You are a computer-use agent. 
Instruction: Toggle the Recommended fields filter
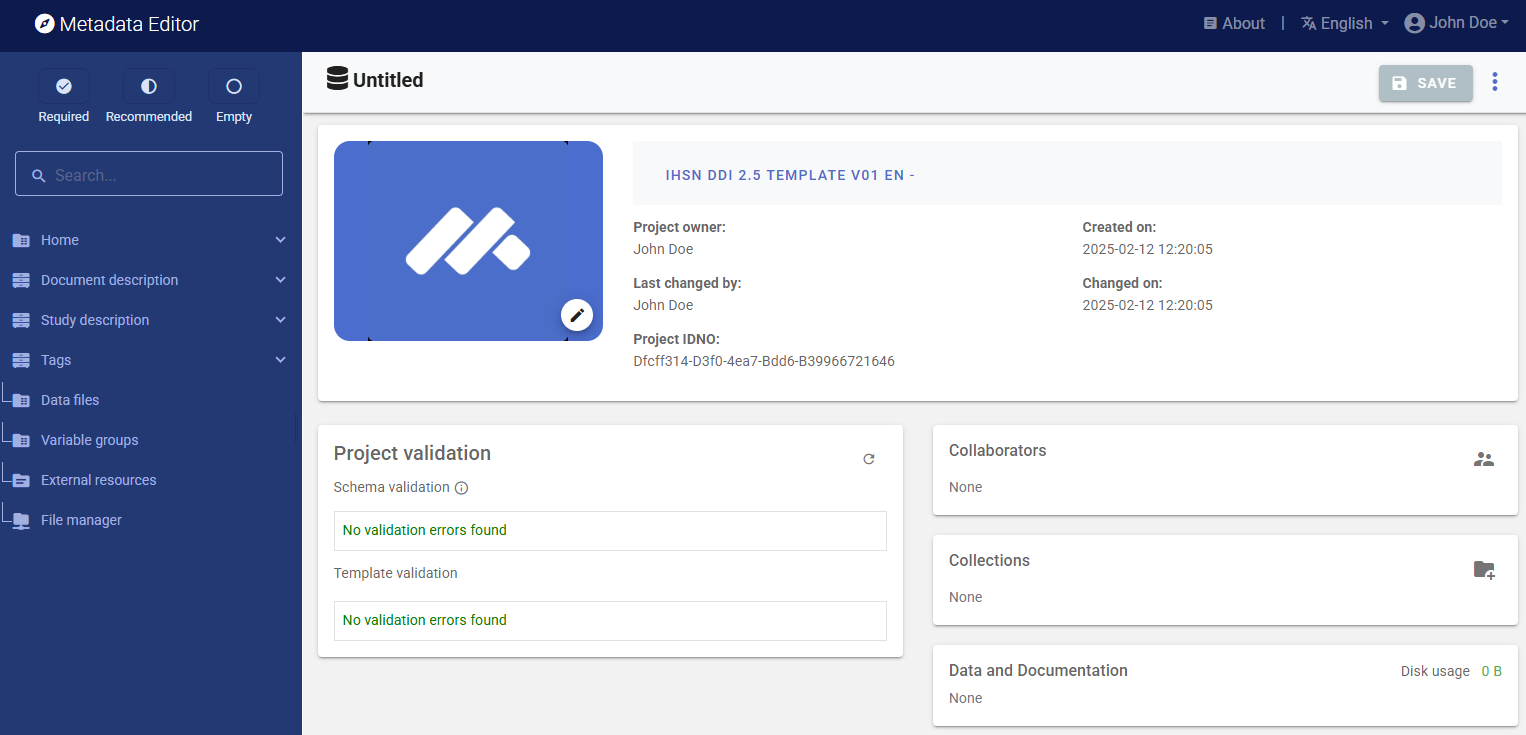coord(149,87)
